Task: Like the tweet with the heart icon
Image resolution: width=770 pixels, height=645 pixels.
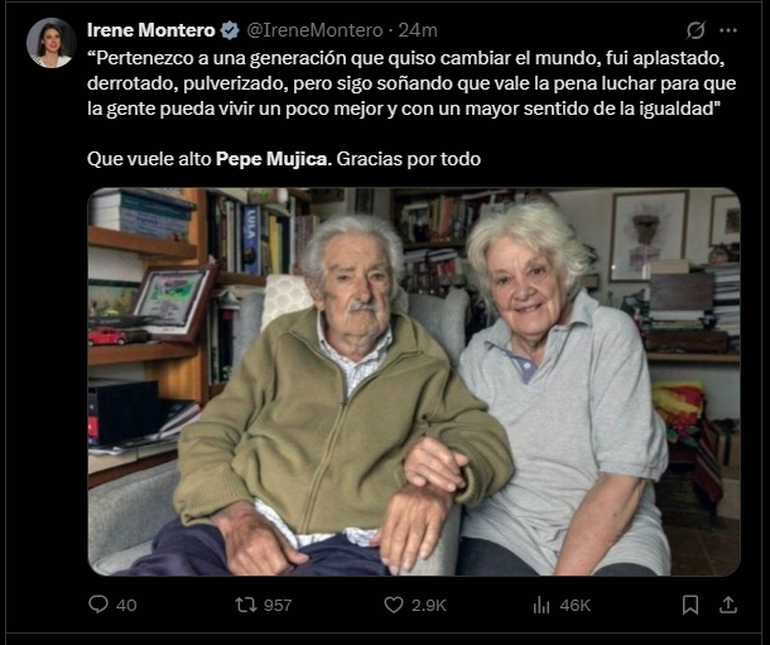Action: [x=393, y=605]
